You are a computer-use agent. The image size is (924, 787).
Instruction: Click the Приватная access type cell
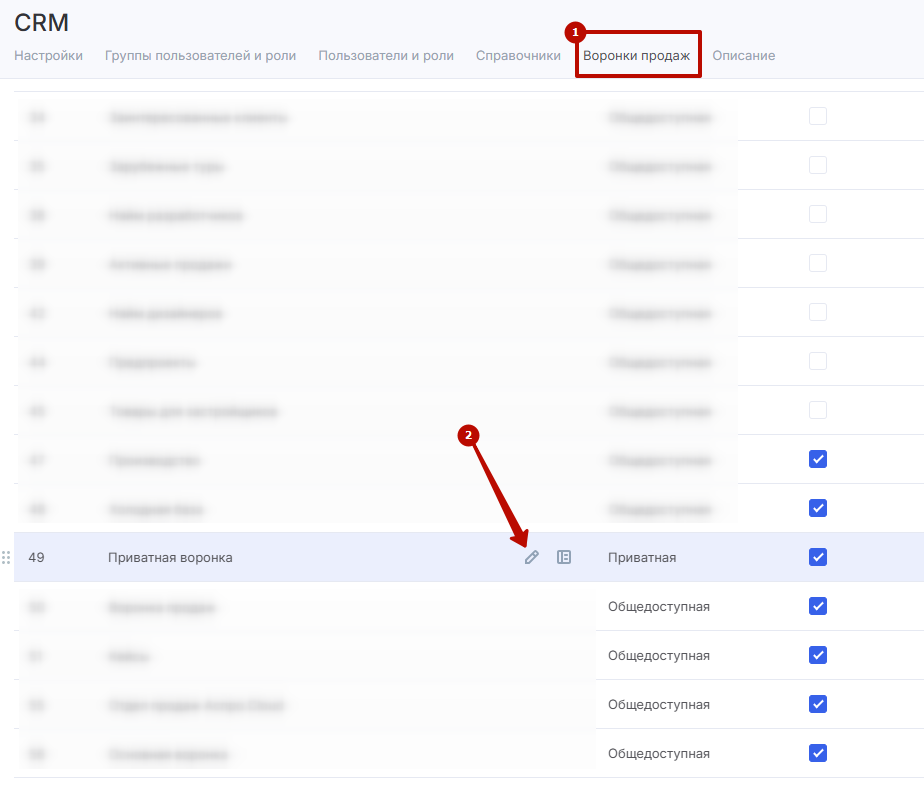point(642,557)
